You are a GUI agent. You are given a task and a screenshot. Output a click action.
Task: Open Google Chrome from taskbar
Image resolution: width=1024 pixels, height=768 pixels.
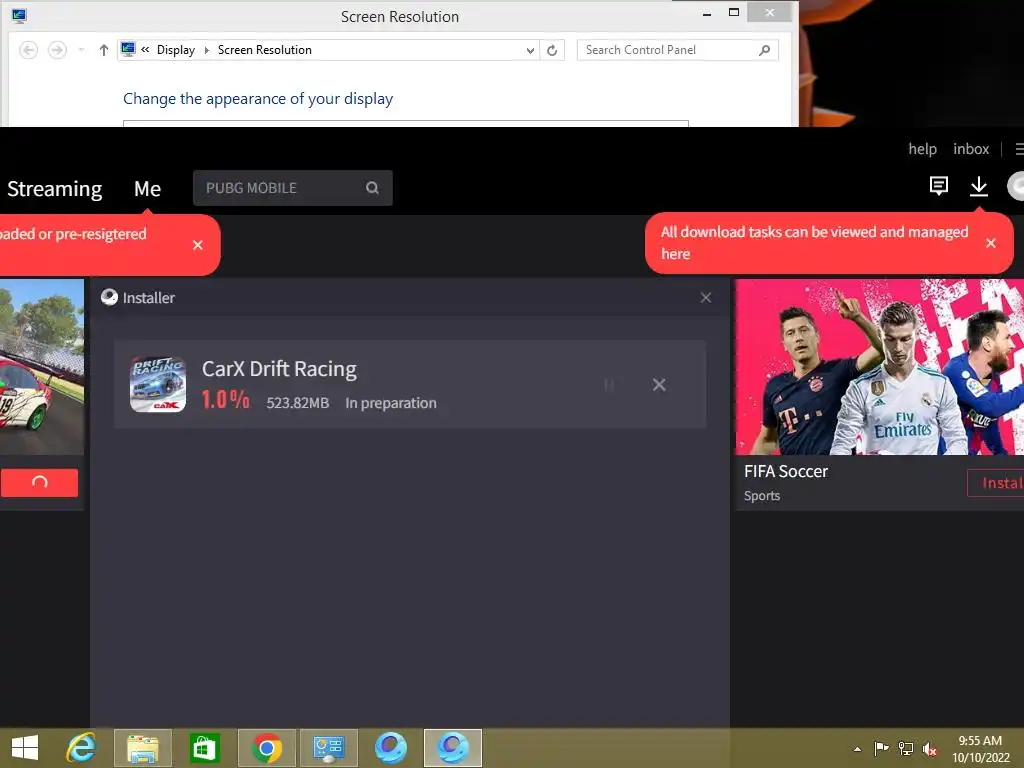tap(266, 748)
